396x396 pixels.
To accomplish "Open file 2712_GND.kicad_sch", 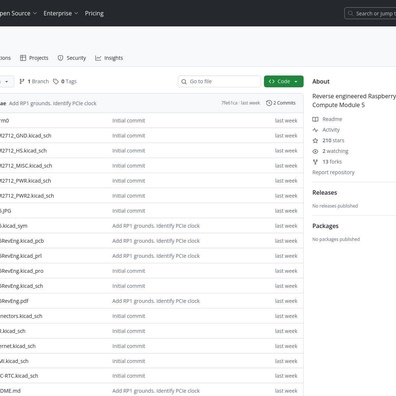I will click(26, 136).
